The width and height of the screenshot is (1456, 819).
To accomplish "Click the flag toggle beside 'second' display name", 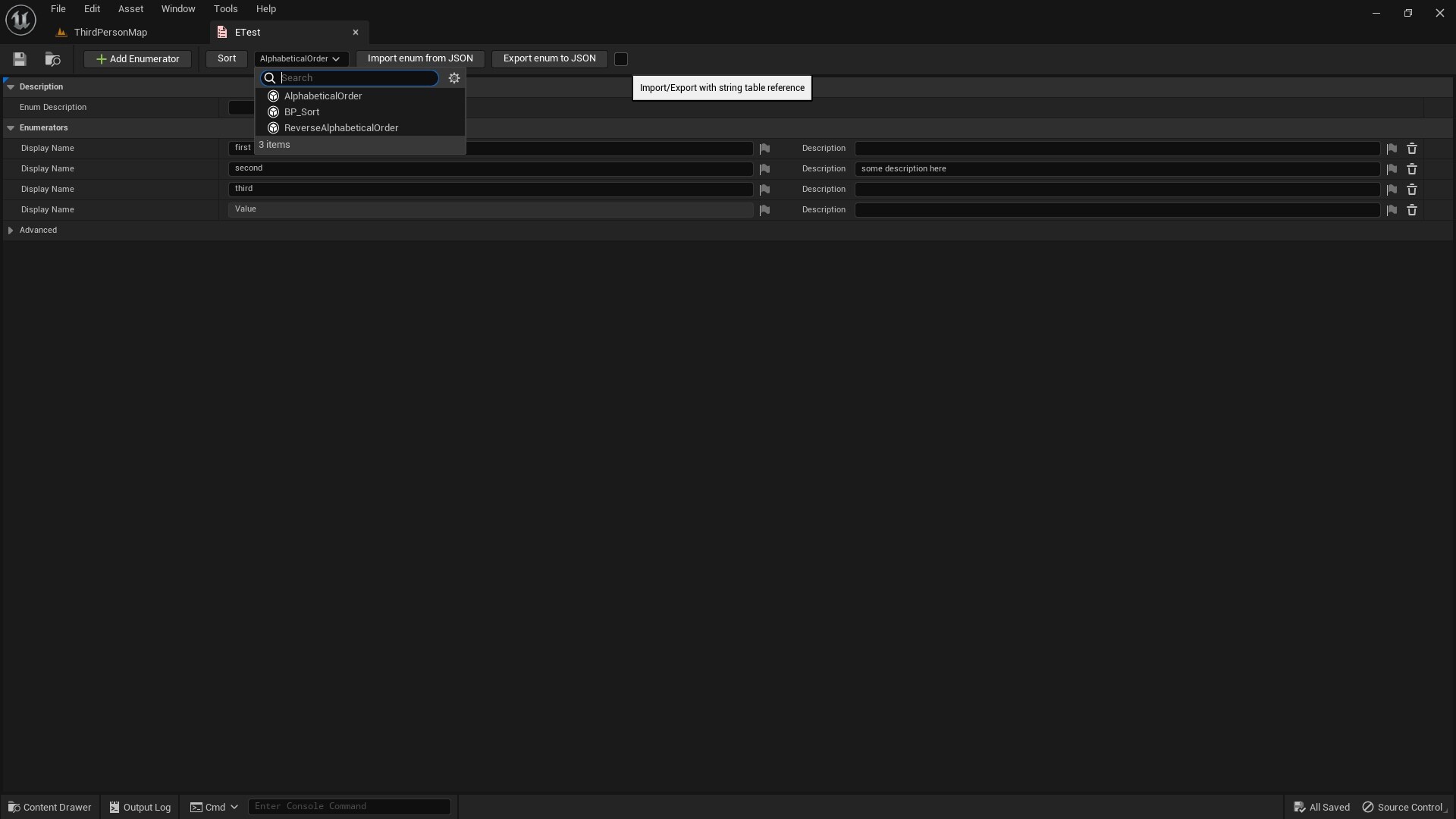I will 764,168.
